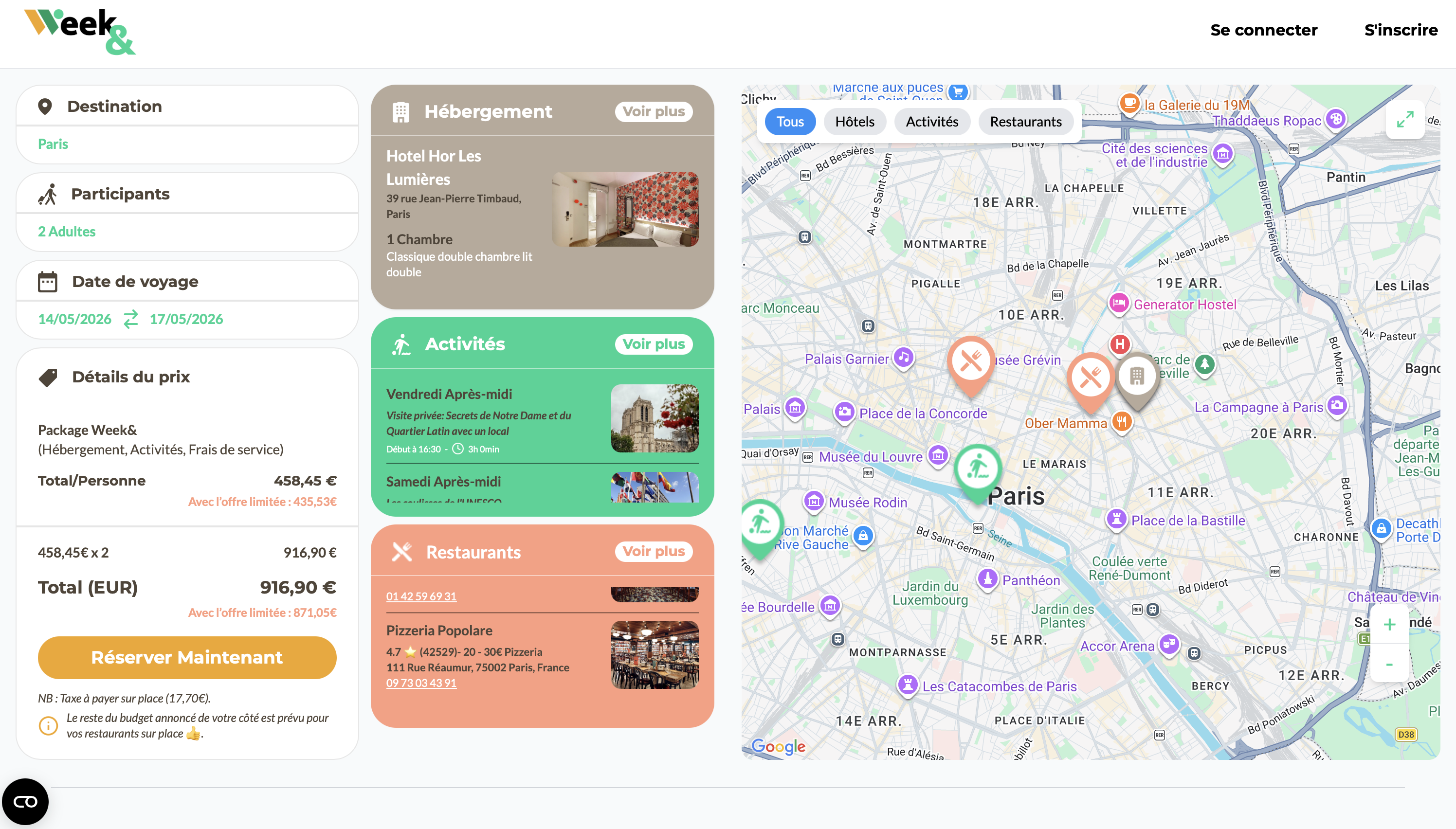Click the info icon beside budget note
Screen dimensions: 1456x829
coord(48,725)
